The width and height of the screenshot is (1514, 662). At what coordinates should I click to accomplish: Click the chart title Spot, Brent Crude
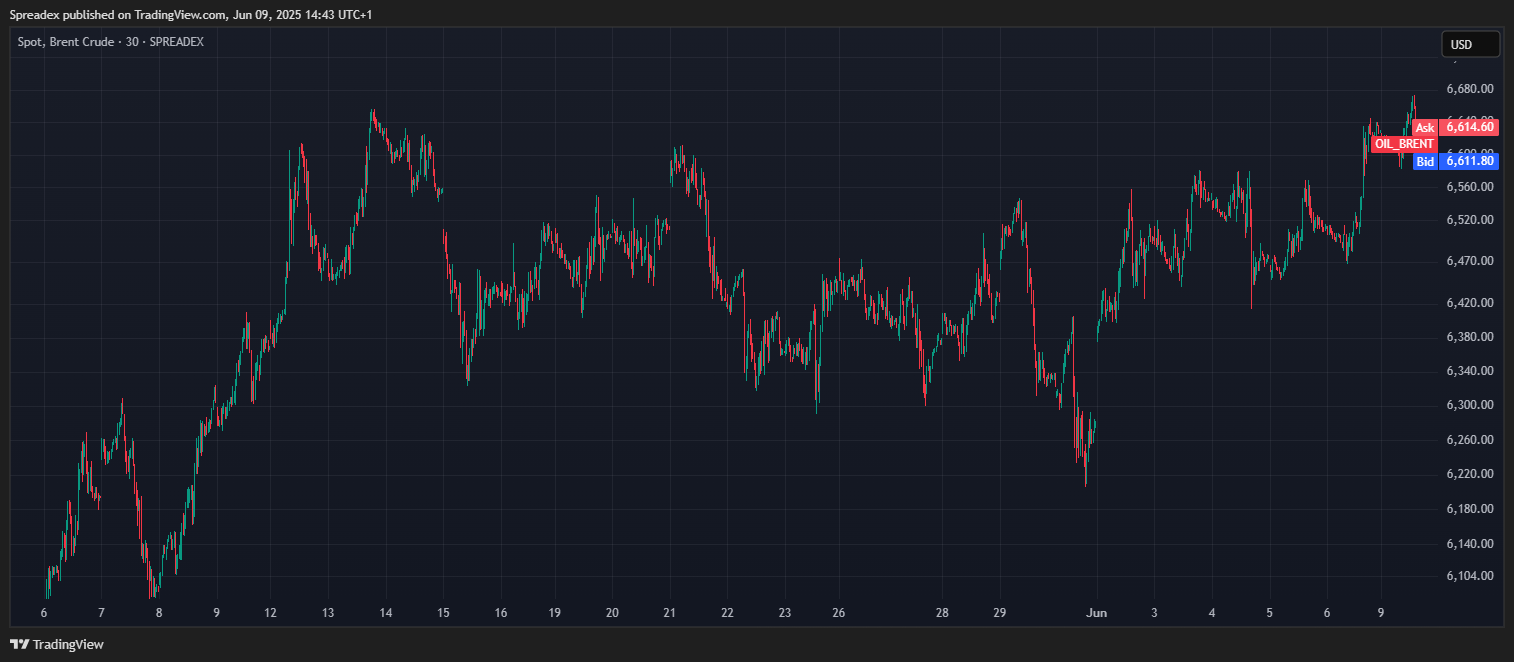pos(66,42)
